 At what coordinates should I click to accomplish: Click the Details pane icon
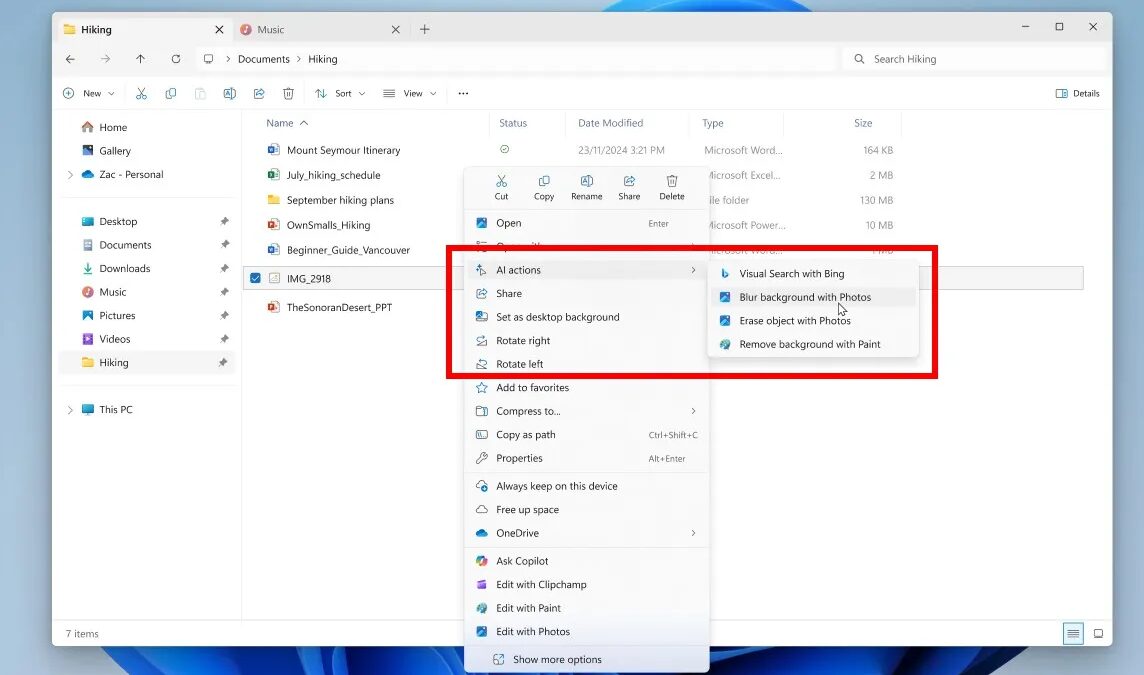(1077, 93)
